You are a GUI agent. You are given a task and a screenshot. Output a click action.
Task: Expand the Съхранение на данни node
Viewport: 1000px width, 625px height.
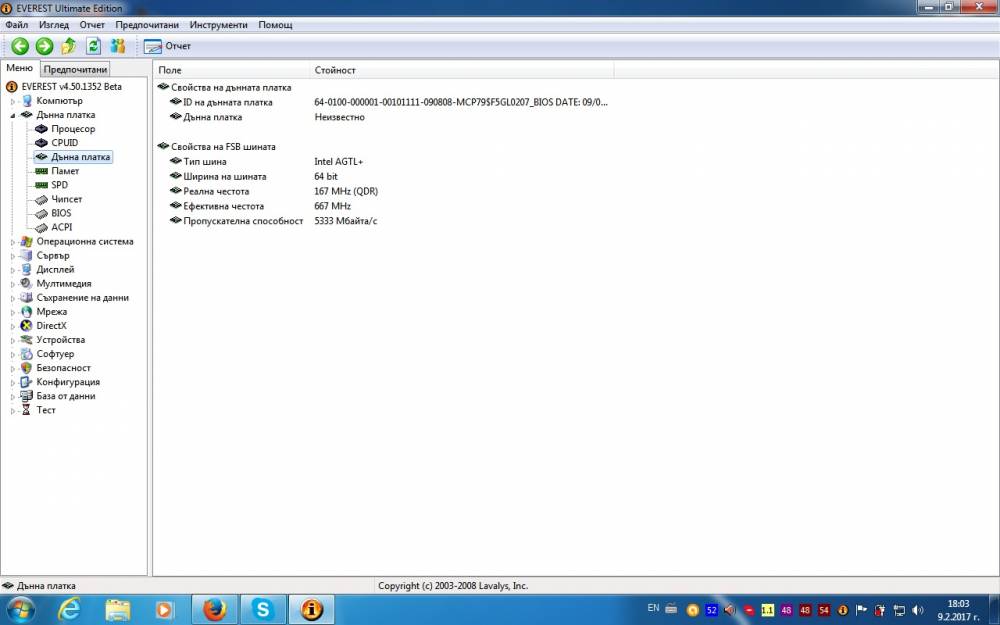pos(12,298)
